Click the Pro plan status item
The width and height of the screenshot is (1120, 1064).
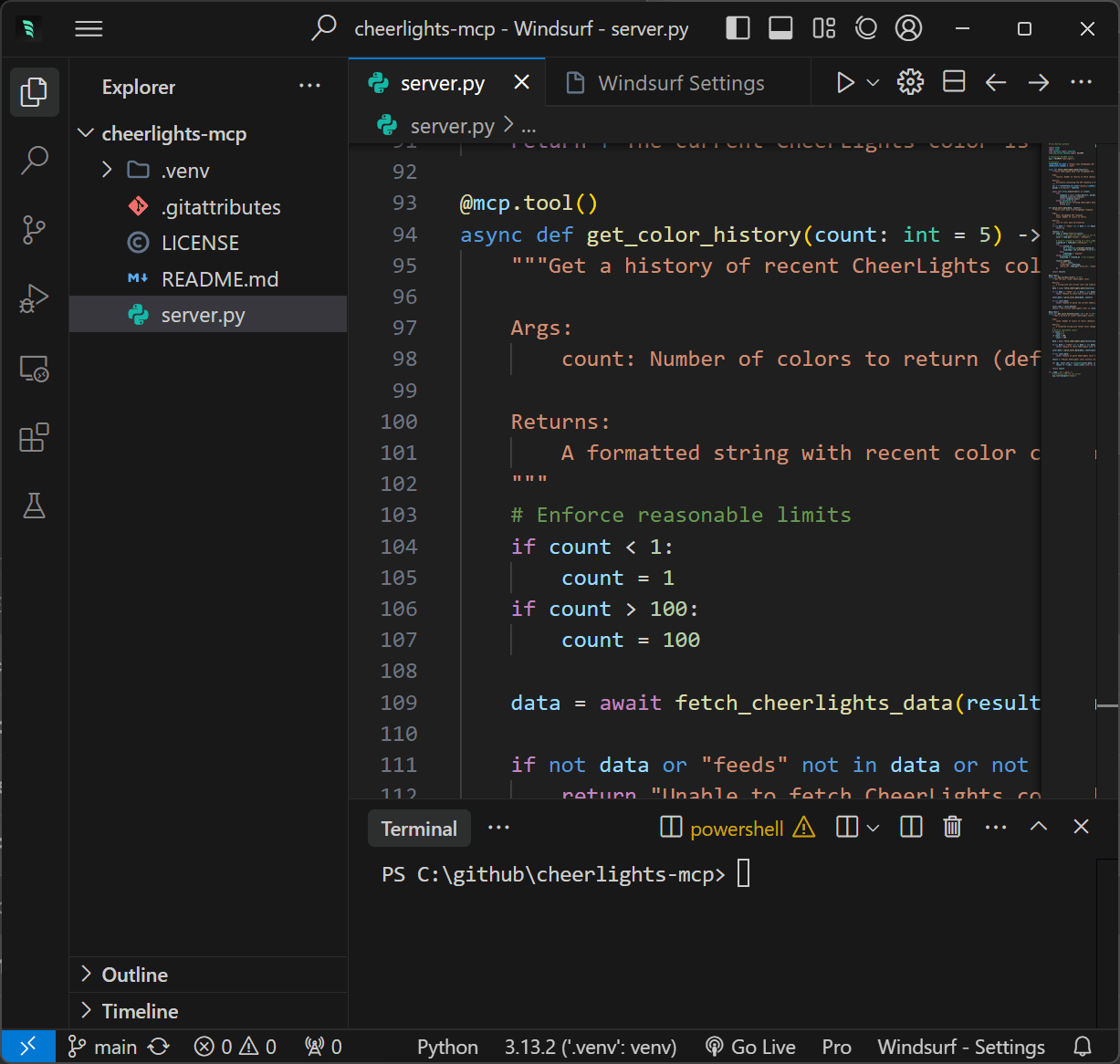836,1047
